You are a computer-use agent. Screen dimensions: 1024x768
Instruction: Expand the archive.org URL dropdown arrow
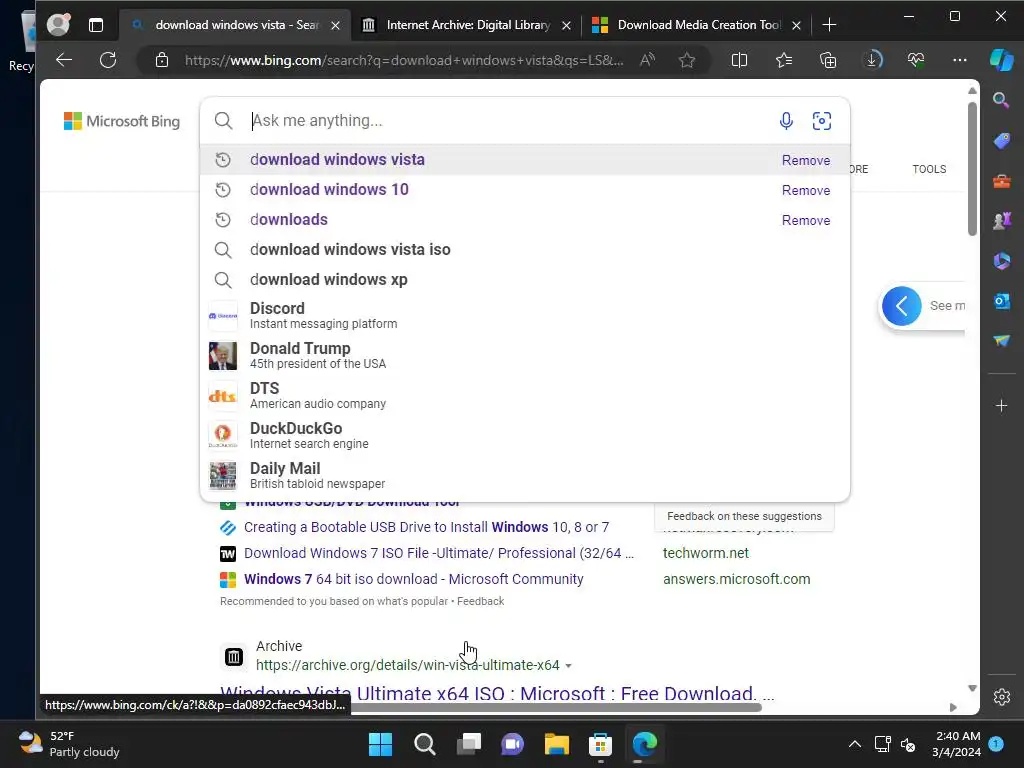(568, 666)
